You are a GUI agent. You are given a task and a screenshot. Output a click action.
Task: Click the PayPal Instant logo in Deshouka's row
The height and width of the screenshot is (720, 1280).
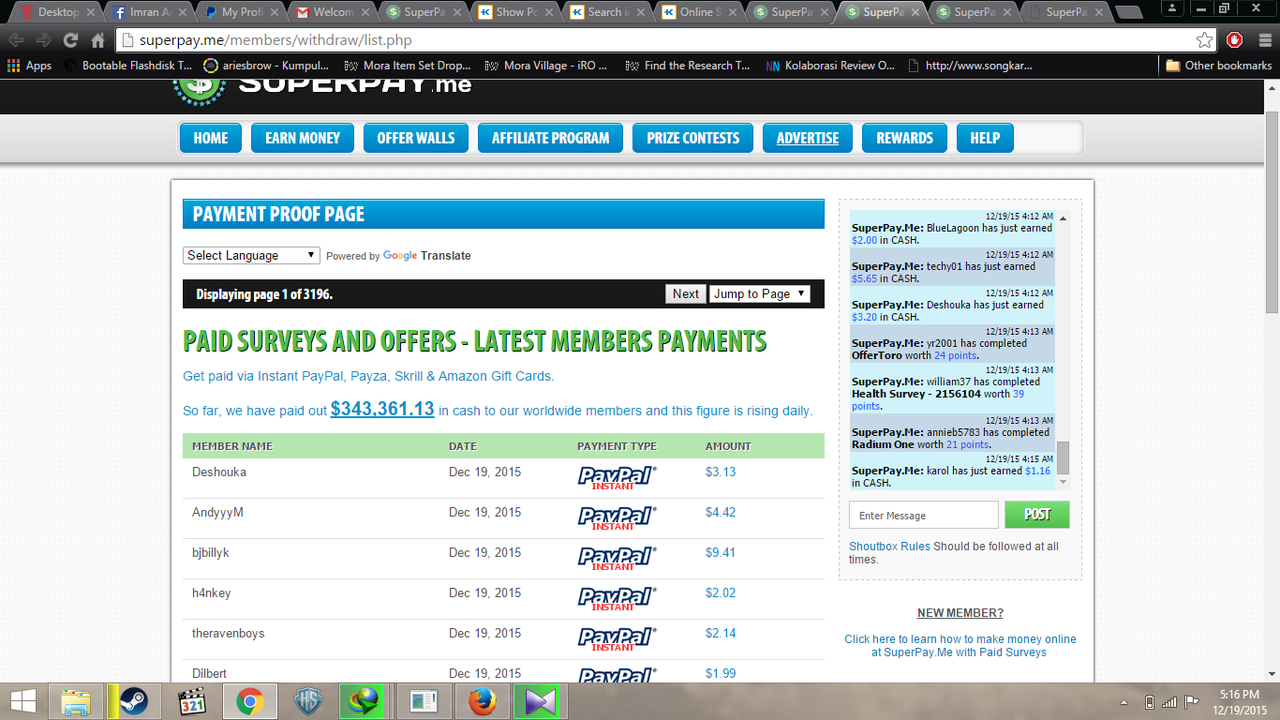tap(617, 477)
